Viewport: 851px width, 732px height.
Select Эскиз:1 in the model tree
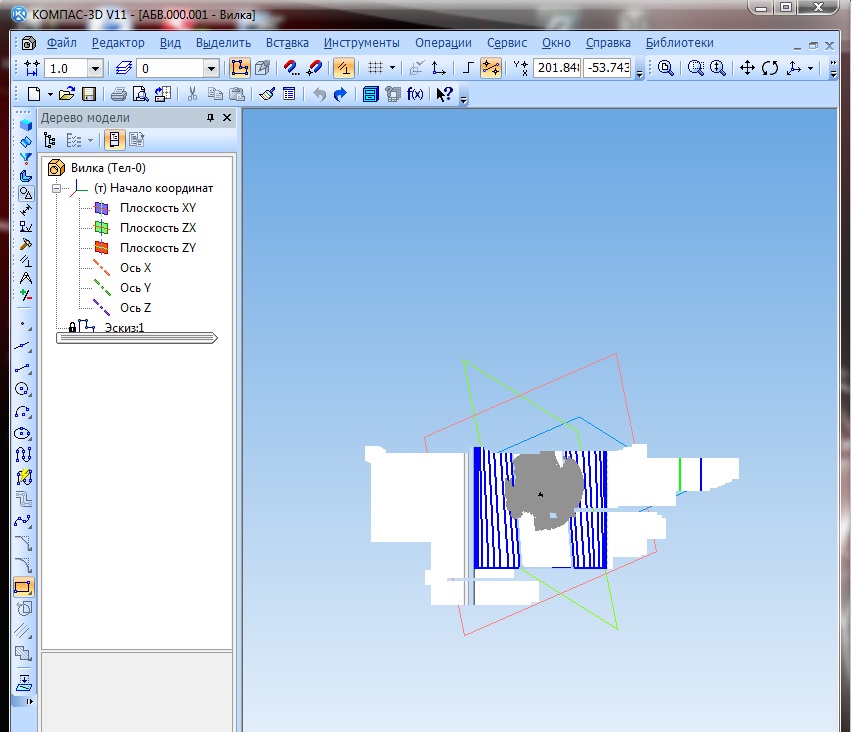(x=124, y=328)
